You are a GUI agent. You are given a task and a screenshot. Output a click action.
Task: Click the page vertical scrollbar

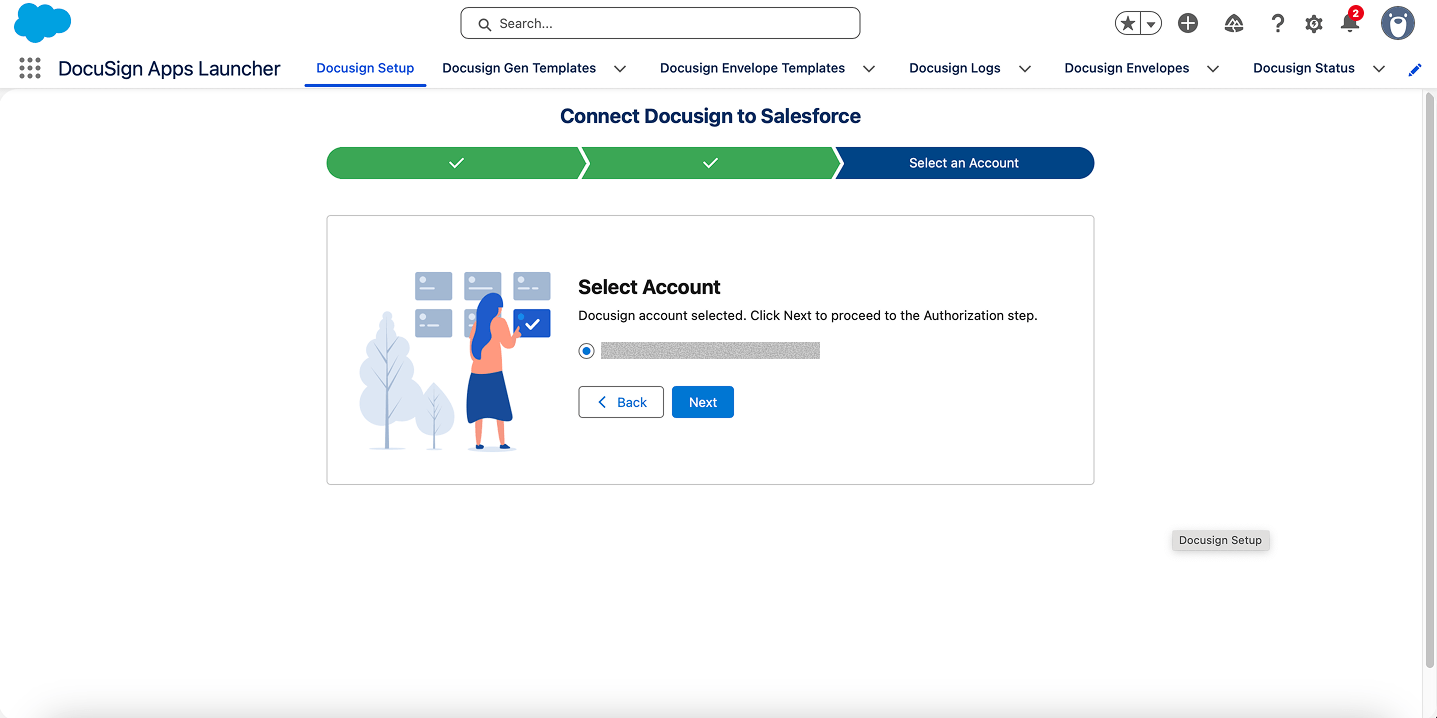click(x=1429, y=380)
